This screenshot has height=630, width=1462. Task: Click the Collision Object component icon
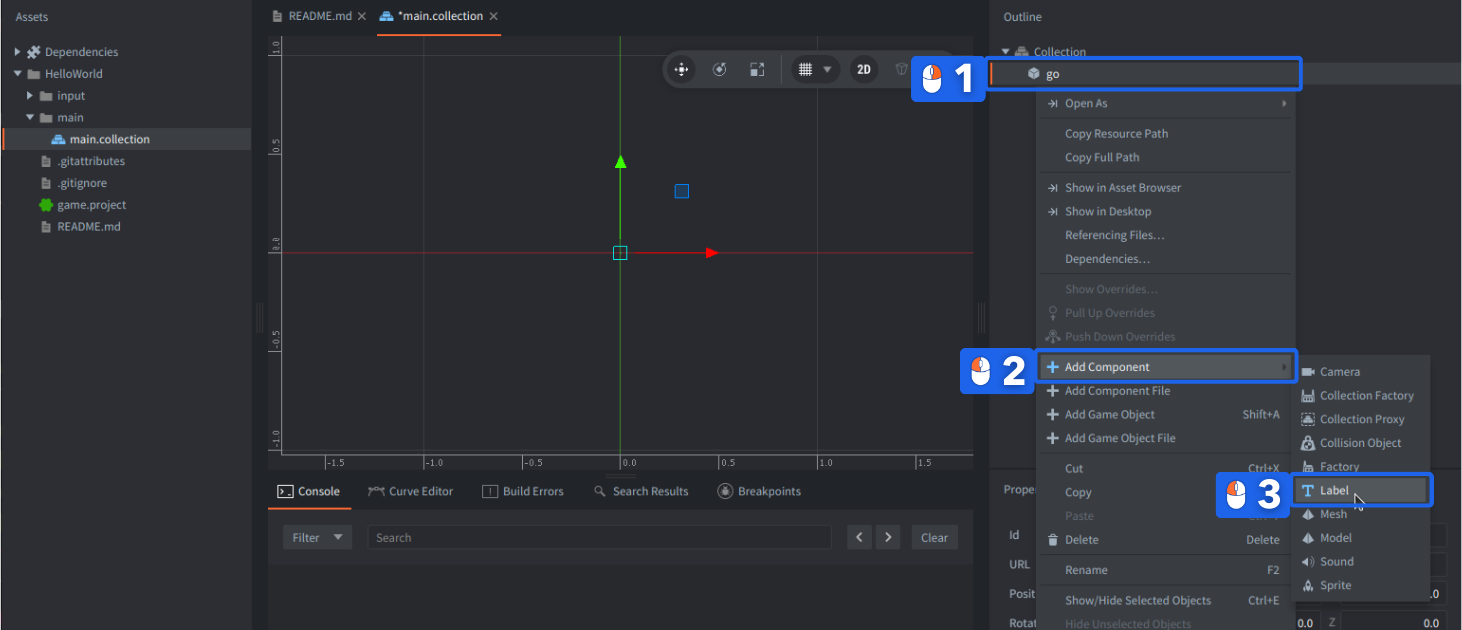pos(1308,443)
